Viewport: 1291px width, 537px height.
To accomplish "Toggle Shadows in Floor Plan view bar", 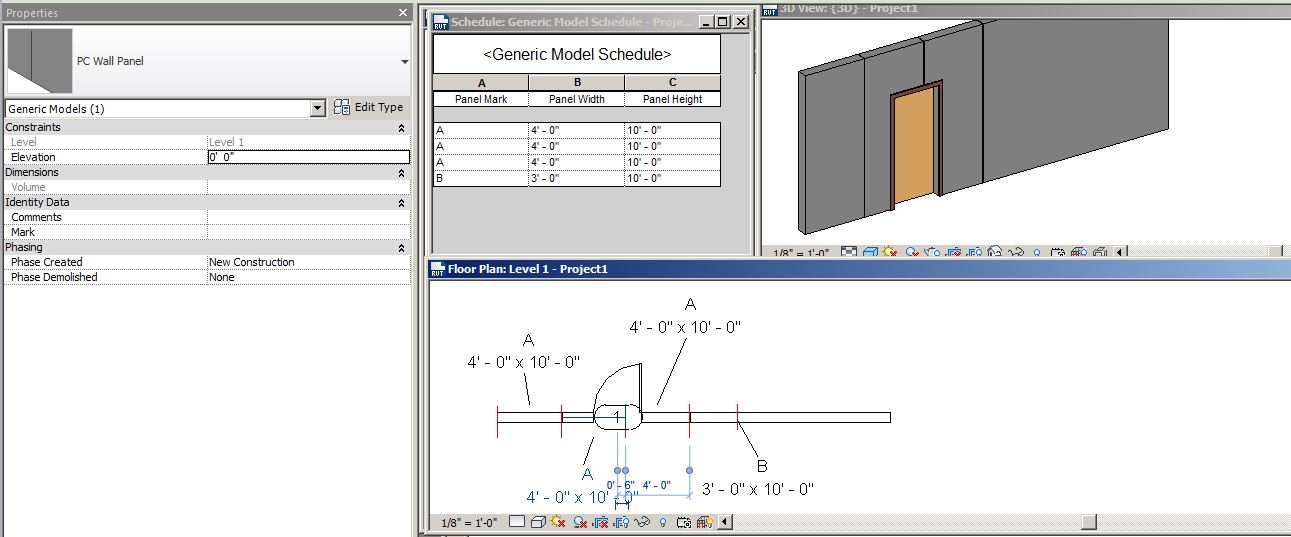I will [580, 522].
